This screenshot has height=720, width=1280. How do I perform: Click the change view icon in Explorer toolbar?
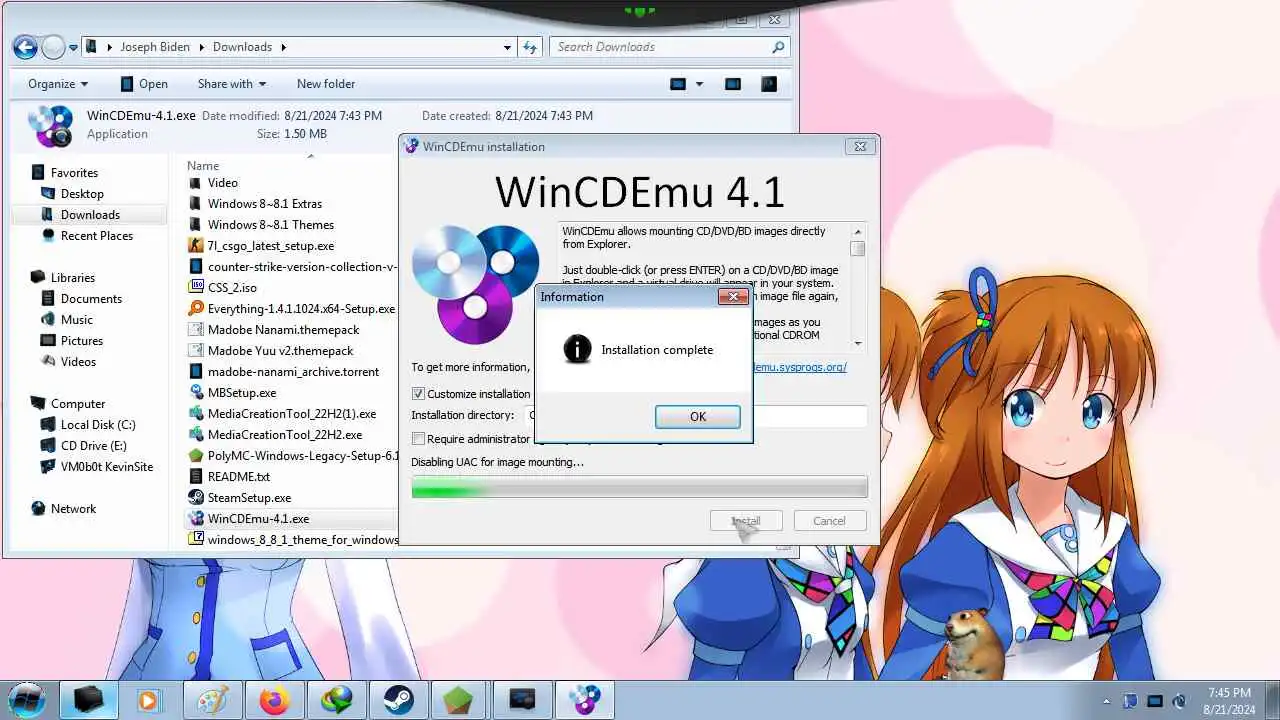coord(678,84)
